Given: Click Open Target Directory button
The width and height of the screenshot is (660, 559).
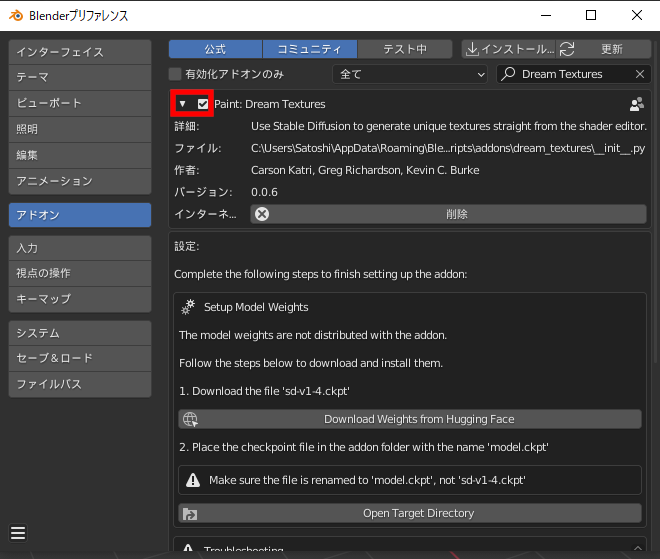Looking at the screenshot, I should coord(410,514).
